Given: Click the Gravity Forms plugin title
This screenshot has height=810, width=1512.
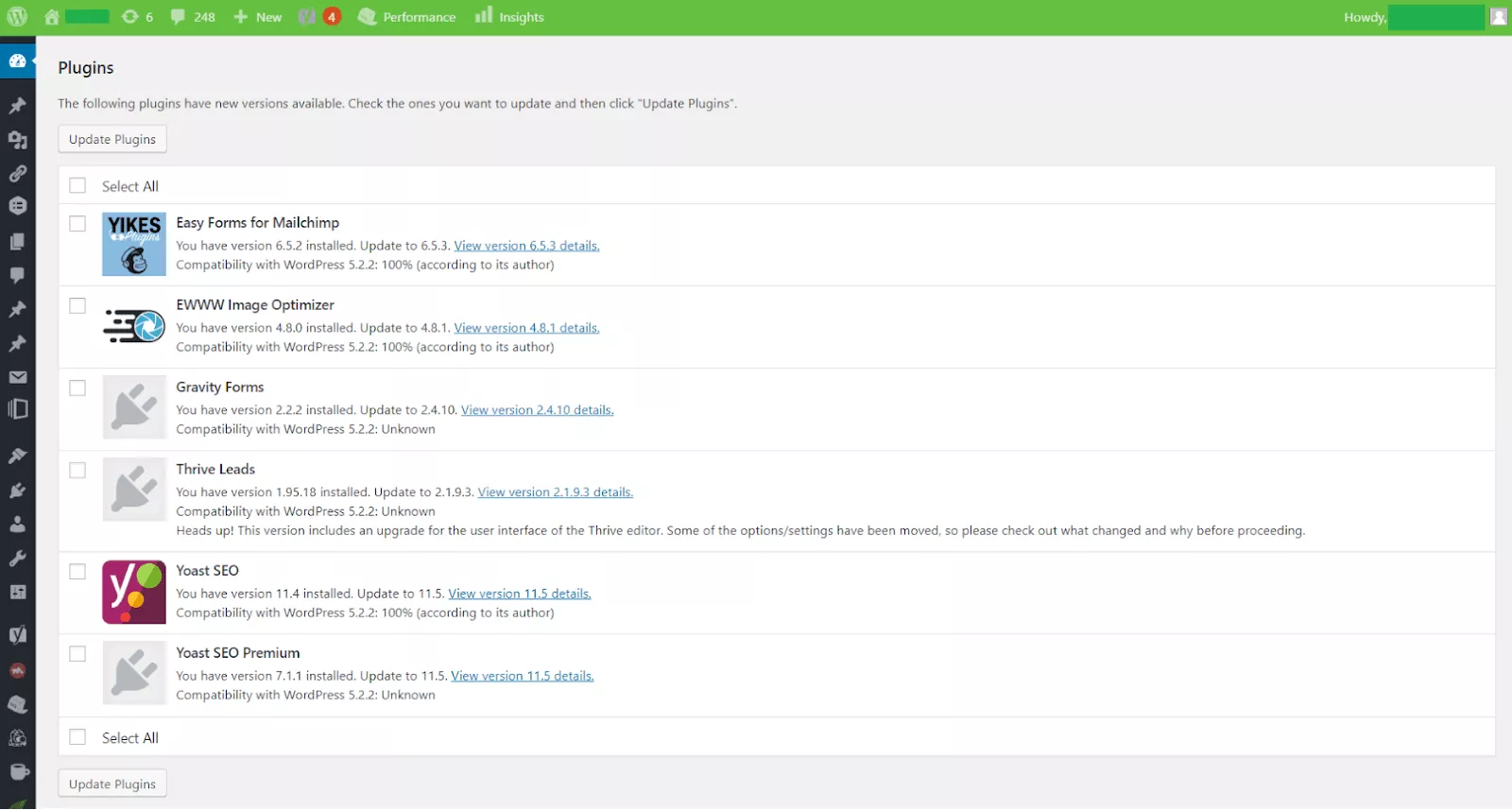Looking at the screenshot, I should pyautogui.click(x=220, y=387).
